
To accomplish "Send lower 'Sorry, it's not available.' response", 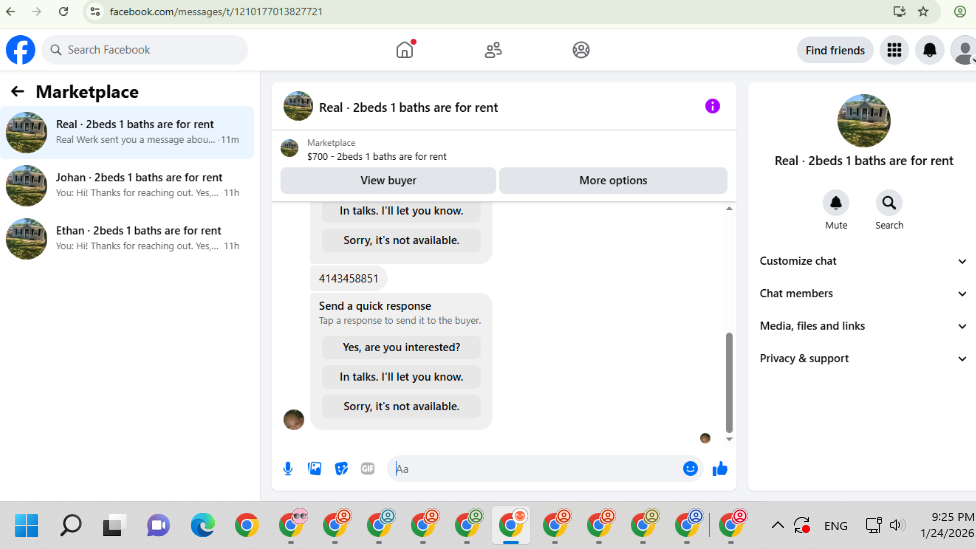I will (x=401, y=406).
